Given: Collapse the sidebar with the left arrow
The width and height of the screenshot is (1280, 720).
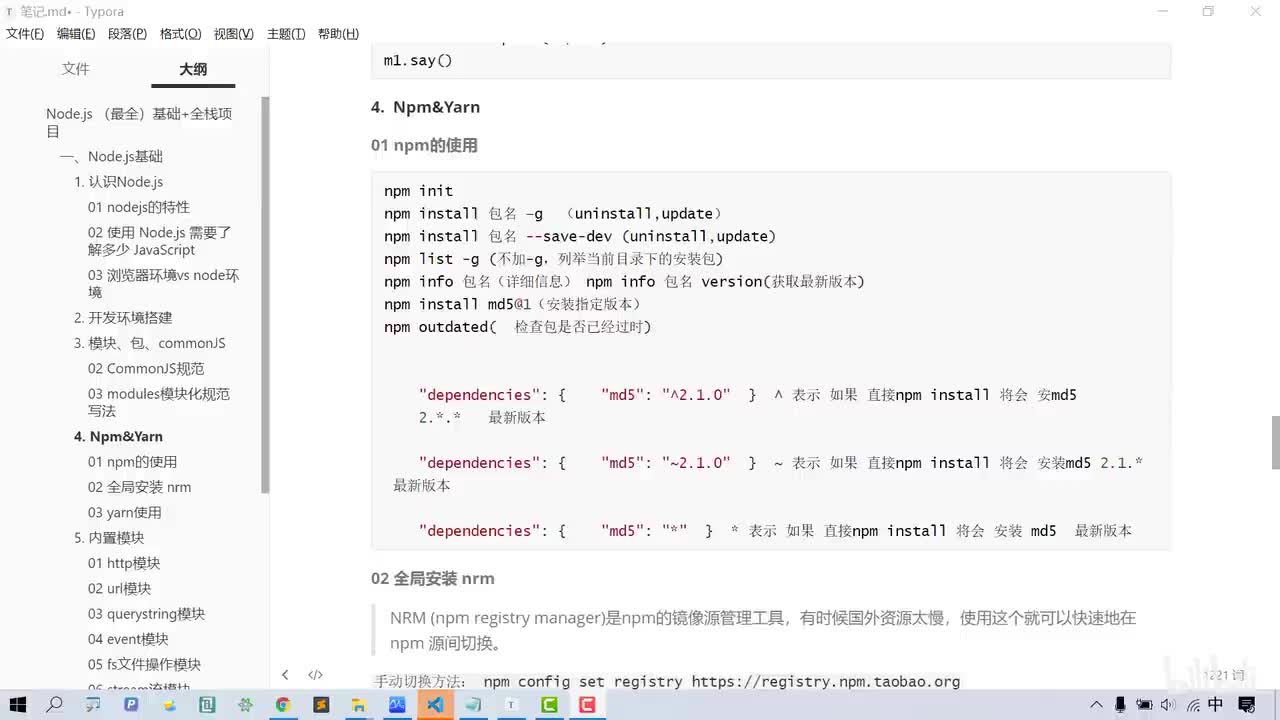Looking at the screenshot, I should point(285,675).
